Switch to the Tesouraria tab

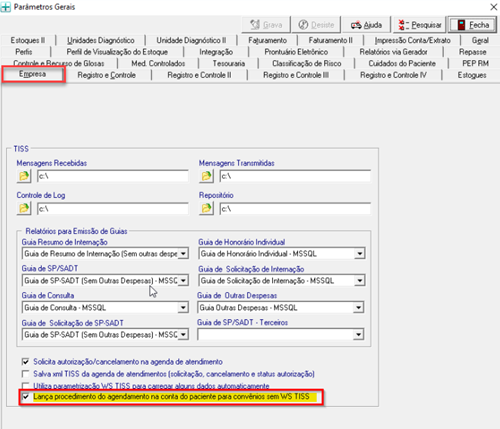pyautogui.click(x=229, y=63)
